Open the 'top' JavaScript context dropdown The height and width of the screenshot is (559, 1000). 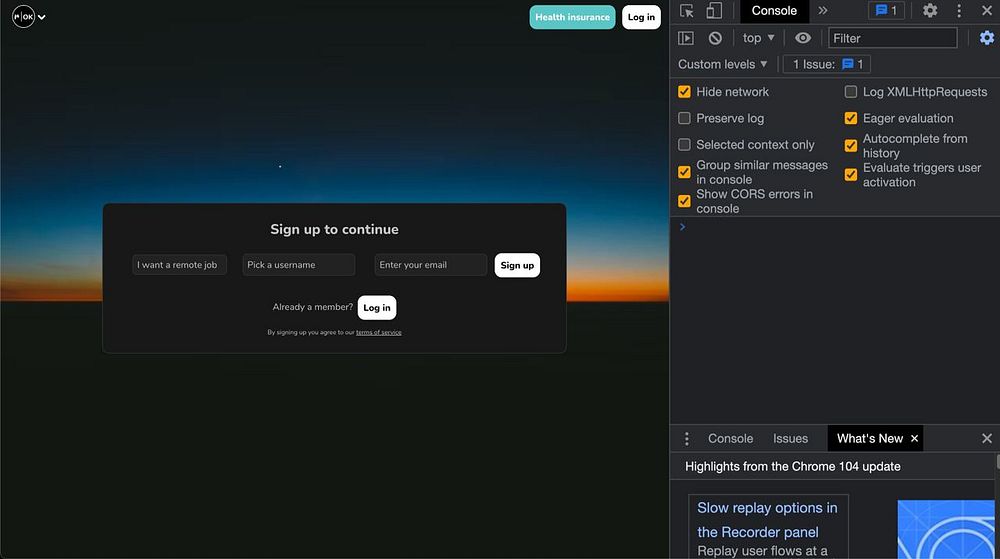[758, 38]
